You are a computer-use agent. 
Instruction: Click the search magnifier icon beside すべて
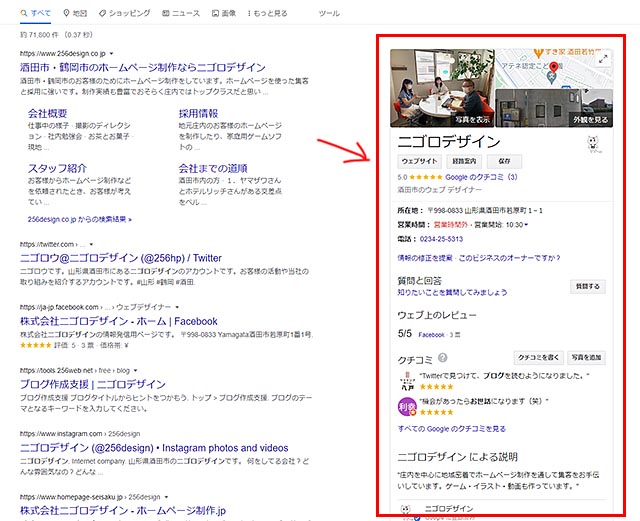point(24,13)
